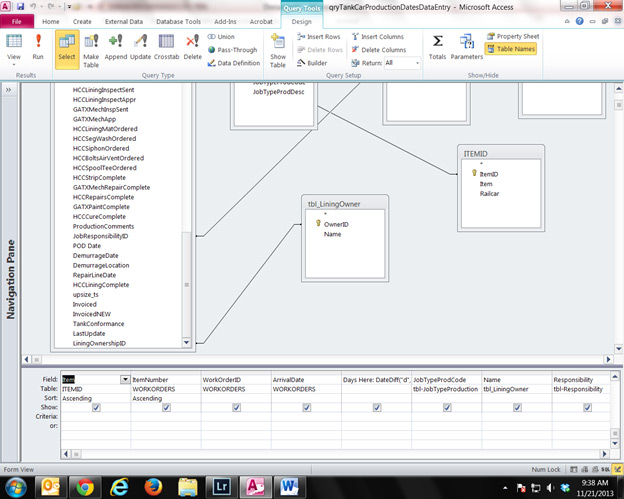Uncheck Show box for Responsibility column
624x499 pixels.
click(x=587, y=407)
